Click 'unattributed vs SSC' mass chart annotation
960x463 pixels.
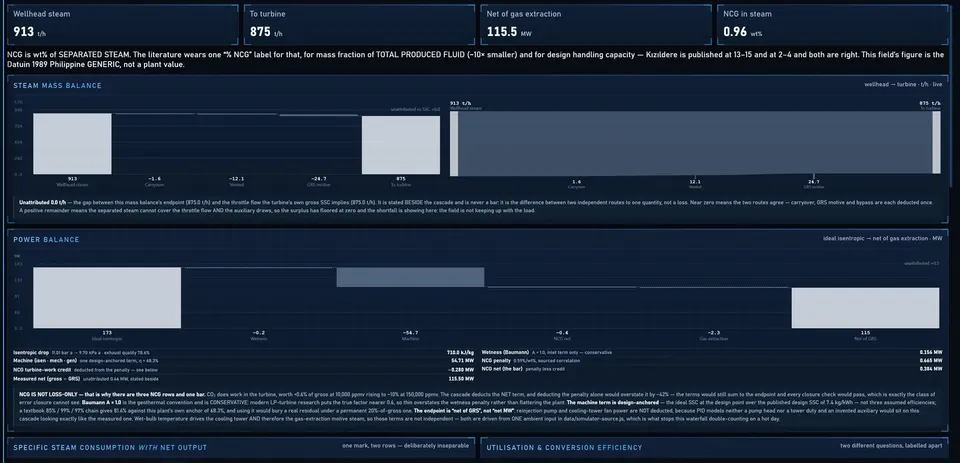(x=415, y=110)
